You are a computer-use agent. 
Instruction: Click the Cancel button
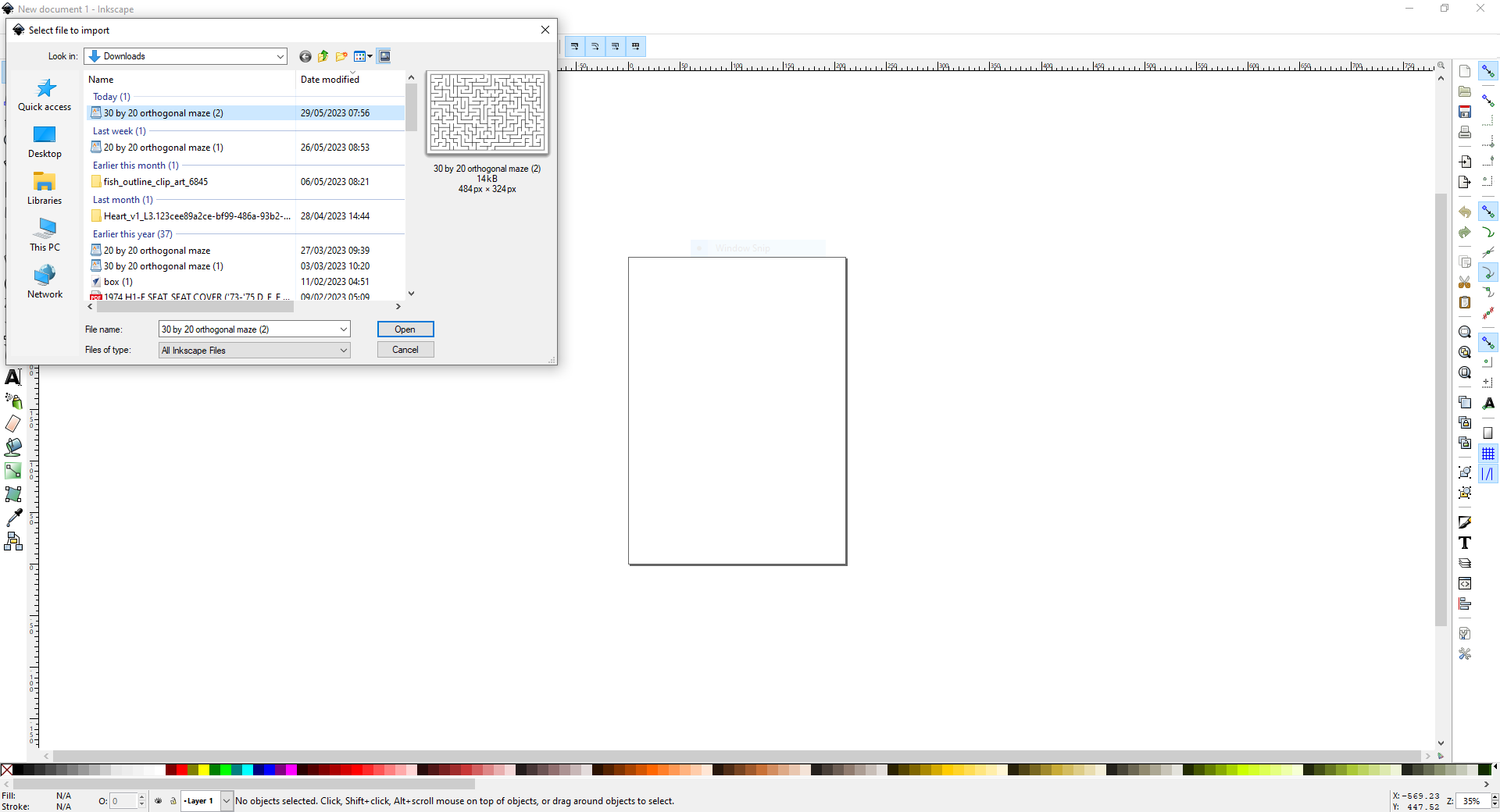coord(405,350)
